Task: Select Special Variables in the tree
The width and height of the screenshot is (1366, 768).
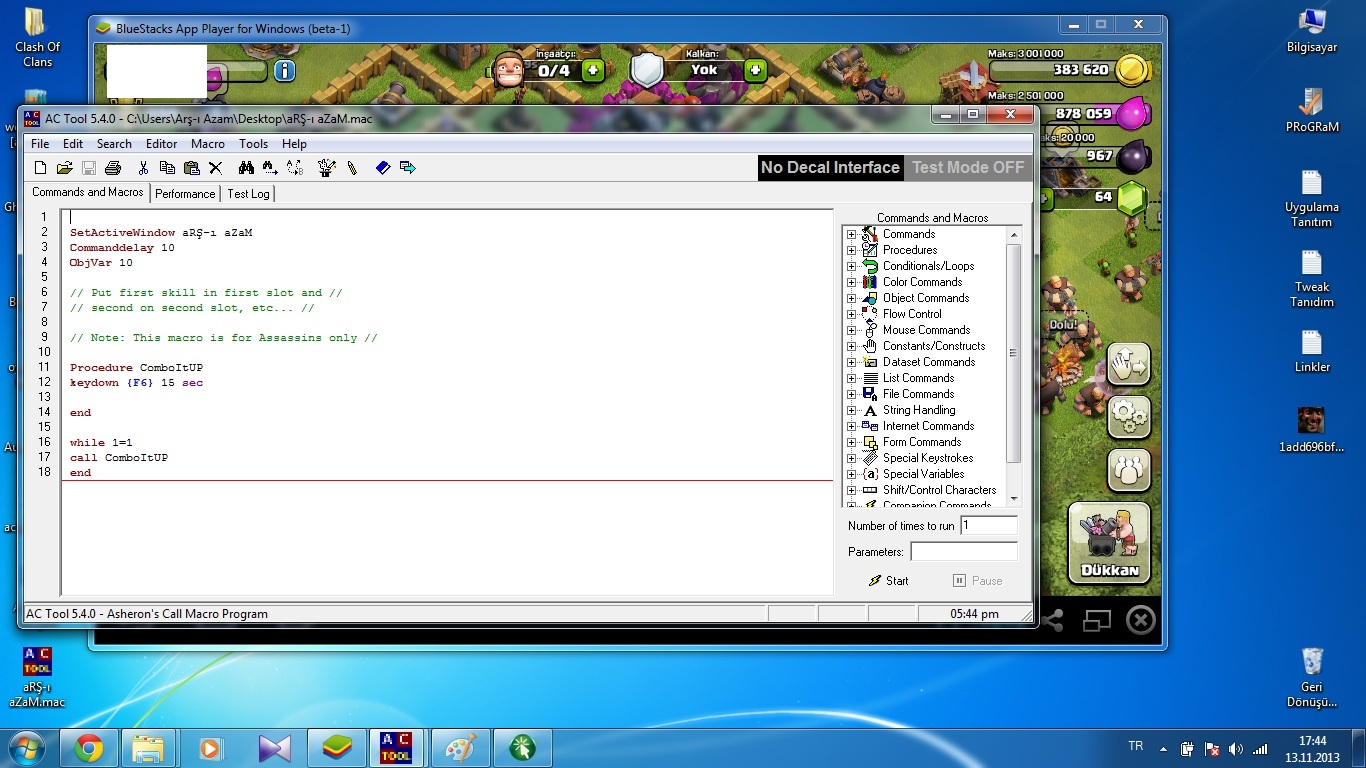Action: pos(923,474)
